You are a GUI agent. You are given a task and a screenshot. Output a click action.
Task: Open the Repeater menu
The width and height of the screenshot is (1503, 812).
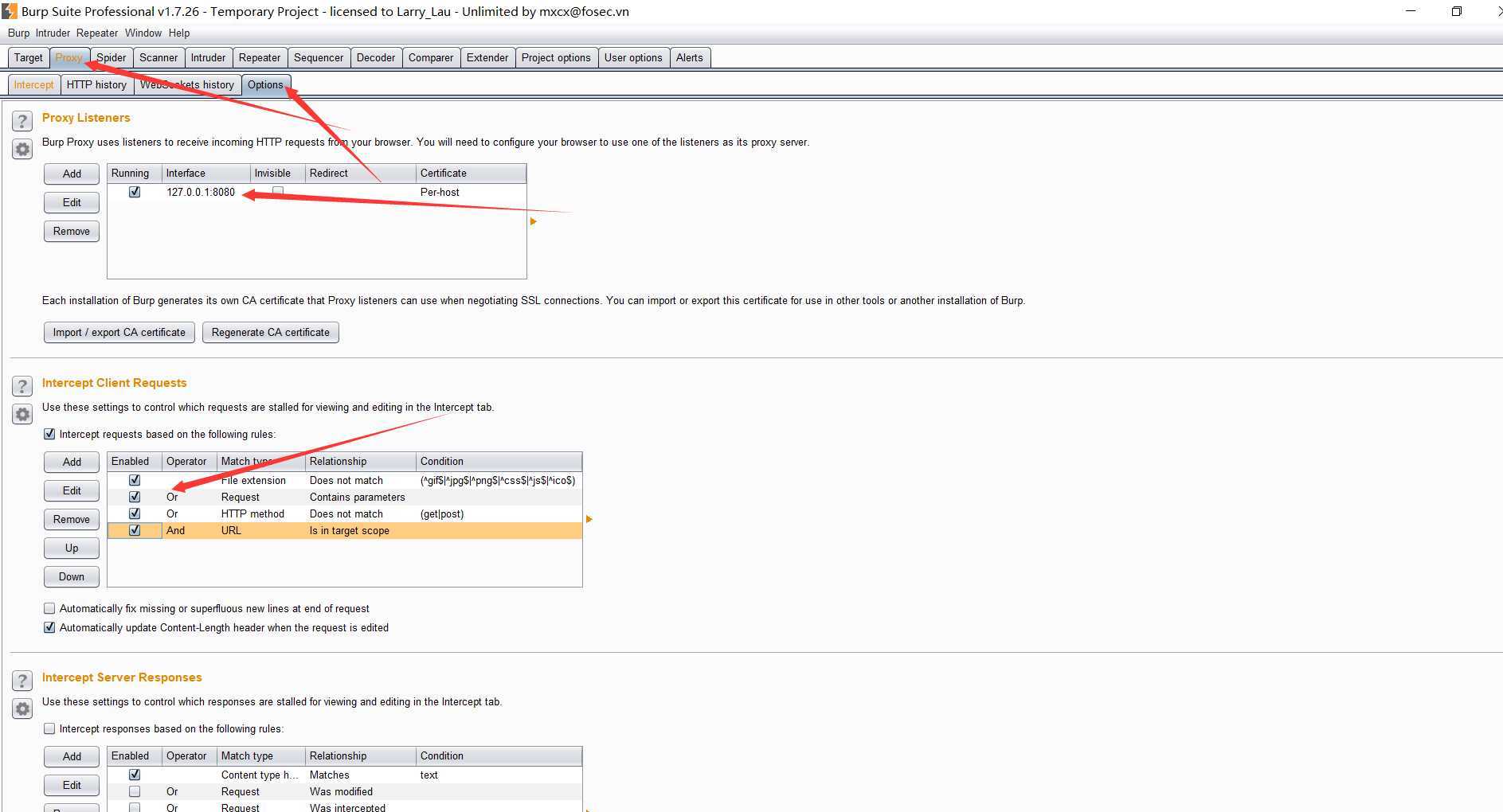click(x=97, y=33)
